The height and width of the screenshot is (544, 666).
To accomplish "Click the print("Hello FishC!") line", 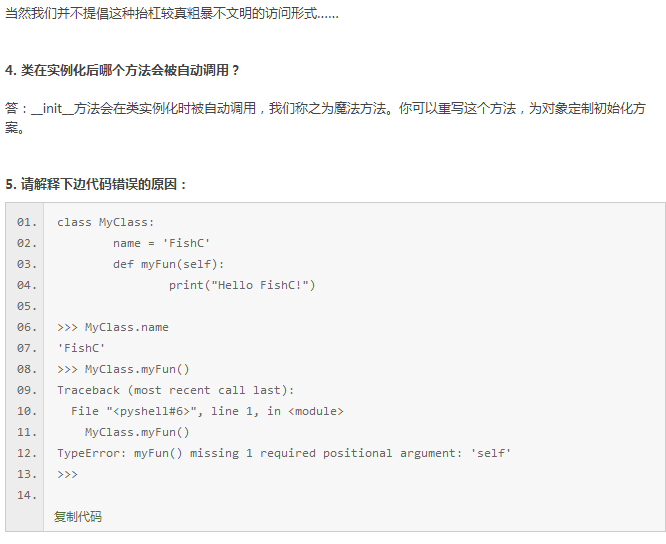I will pyautogui.click(x=242, y=285).
